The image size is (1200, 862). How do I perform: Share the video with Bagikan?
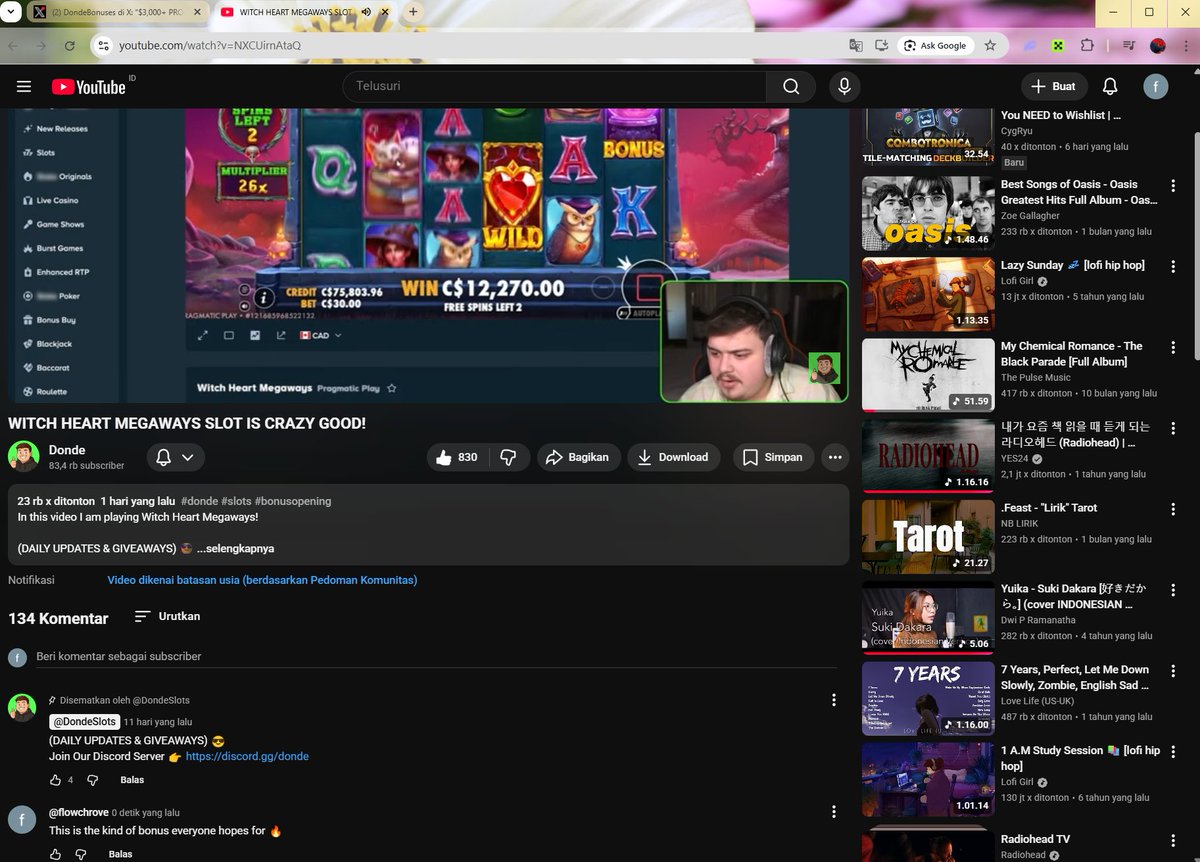[x=579, y=457]
